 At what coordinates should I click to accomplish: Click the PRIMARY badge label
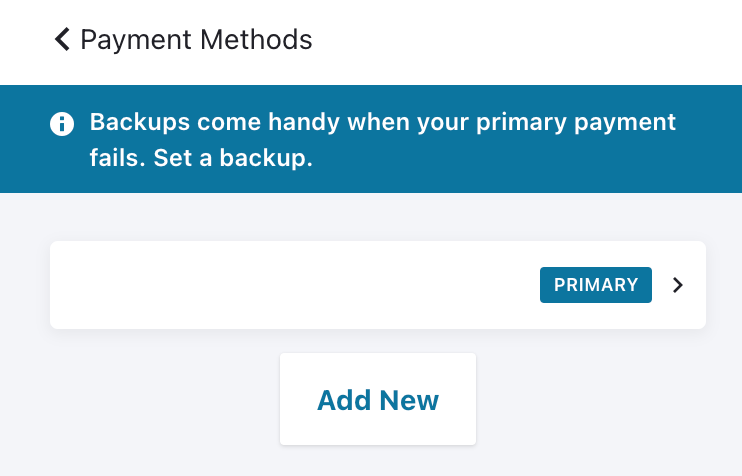[595, 285]
